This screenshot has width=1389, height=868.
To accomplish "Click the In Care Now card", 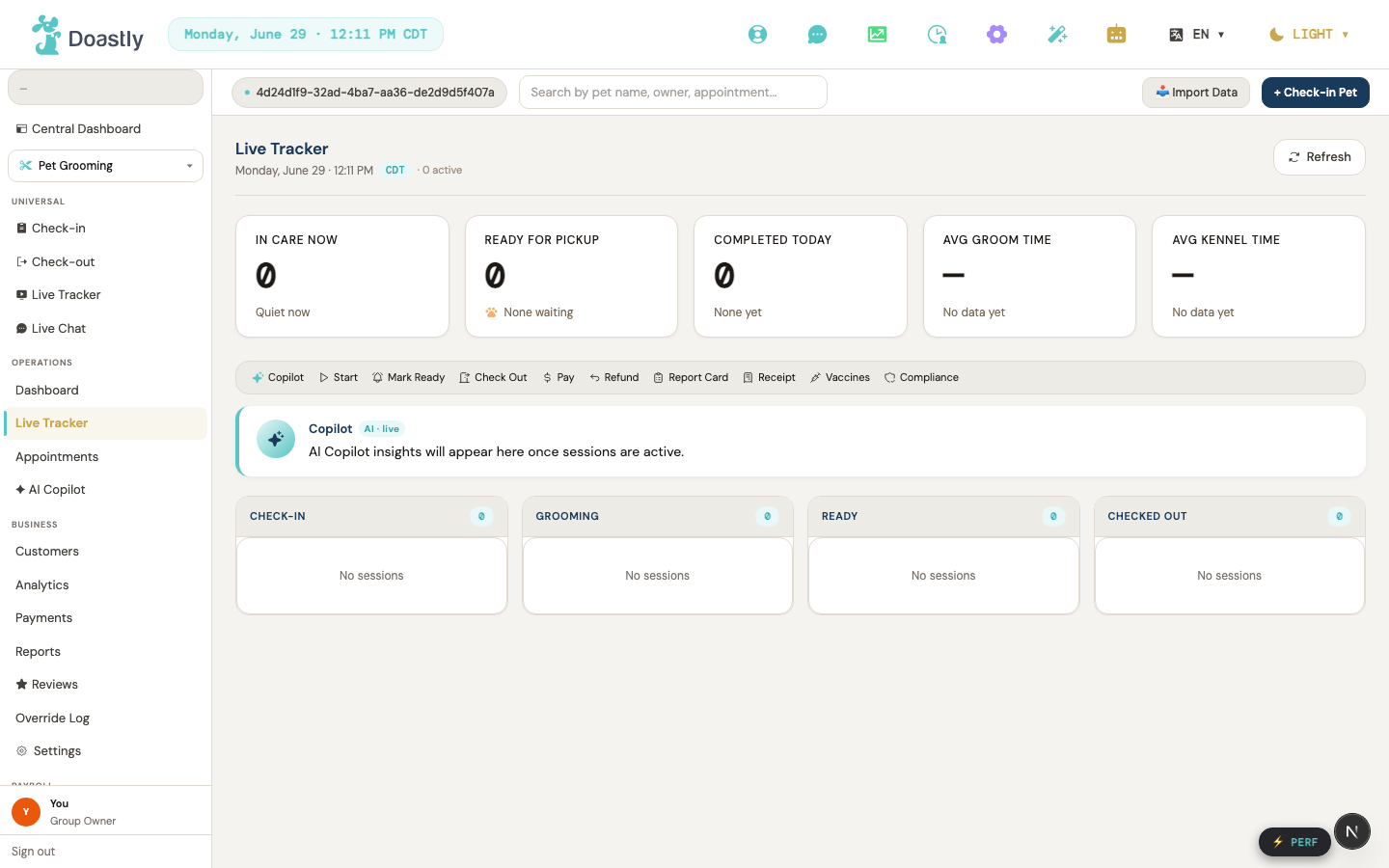I will click(x=342, y=277).
